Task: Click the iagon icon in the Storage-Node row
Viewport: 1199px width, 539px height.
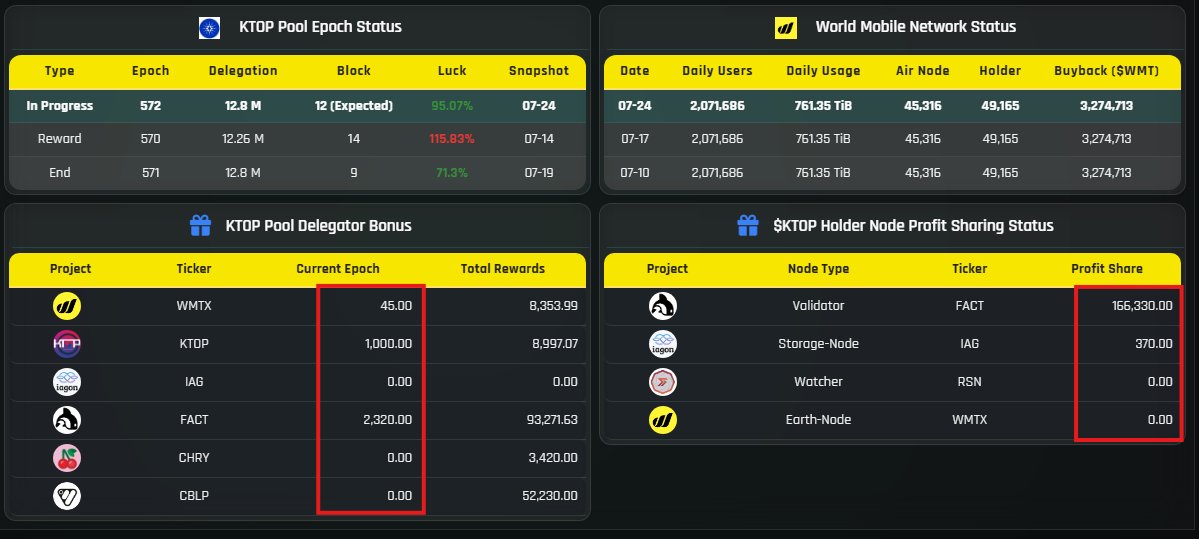Action: tap(663, 344)
